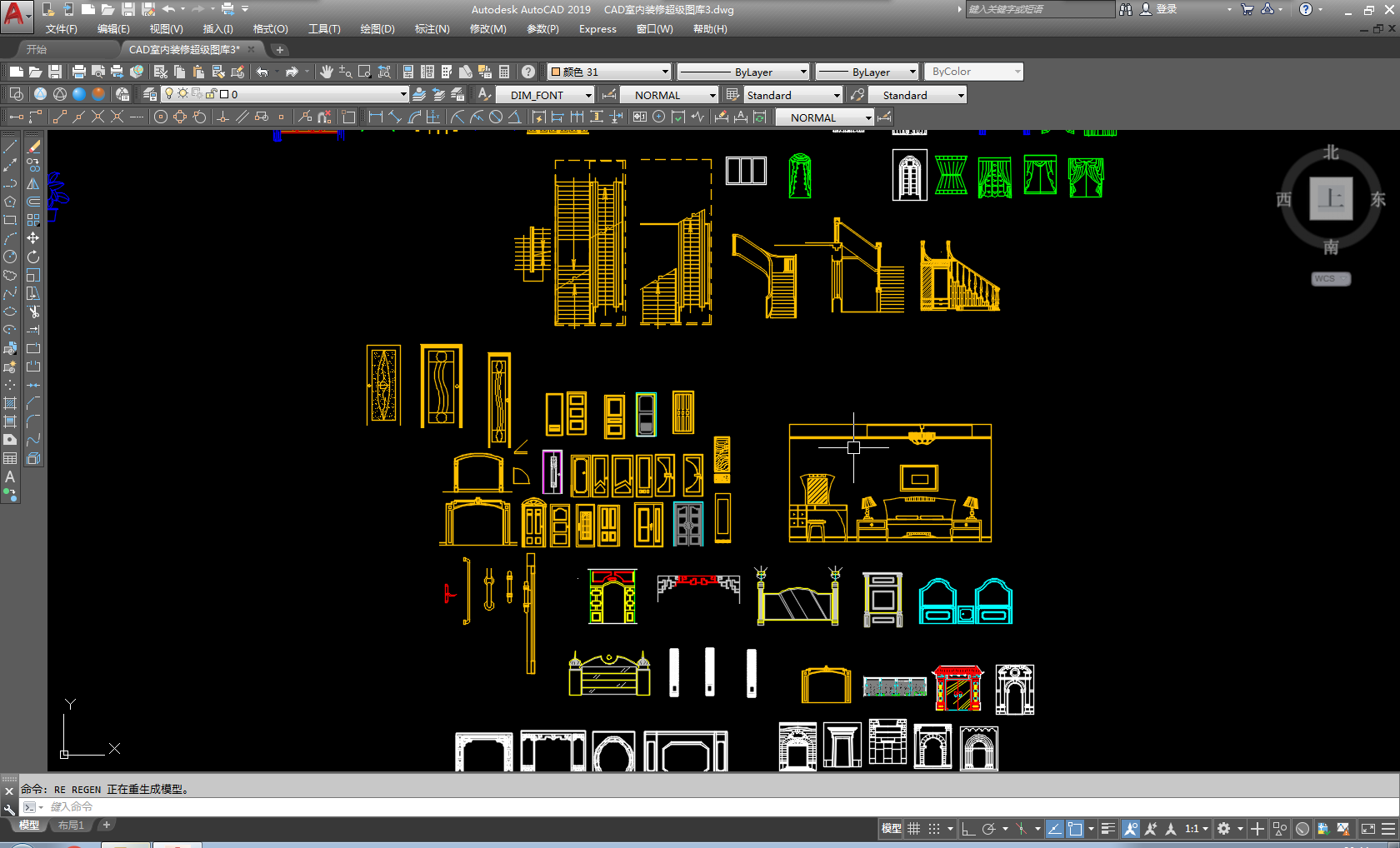
Task: Select the Trim scissors tool
Action: [x=33, y=312]
